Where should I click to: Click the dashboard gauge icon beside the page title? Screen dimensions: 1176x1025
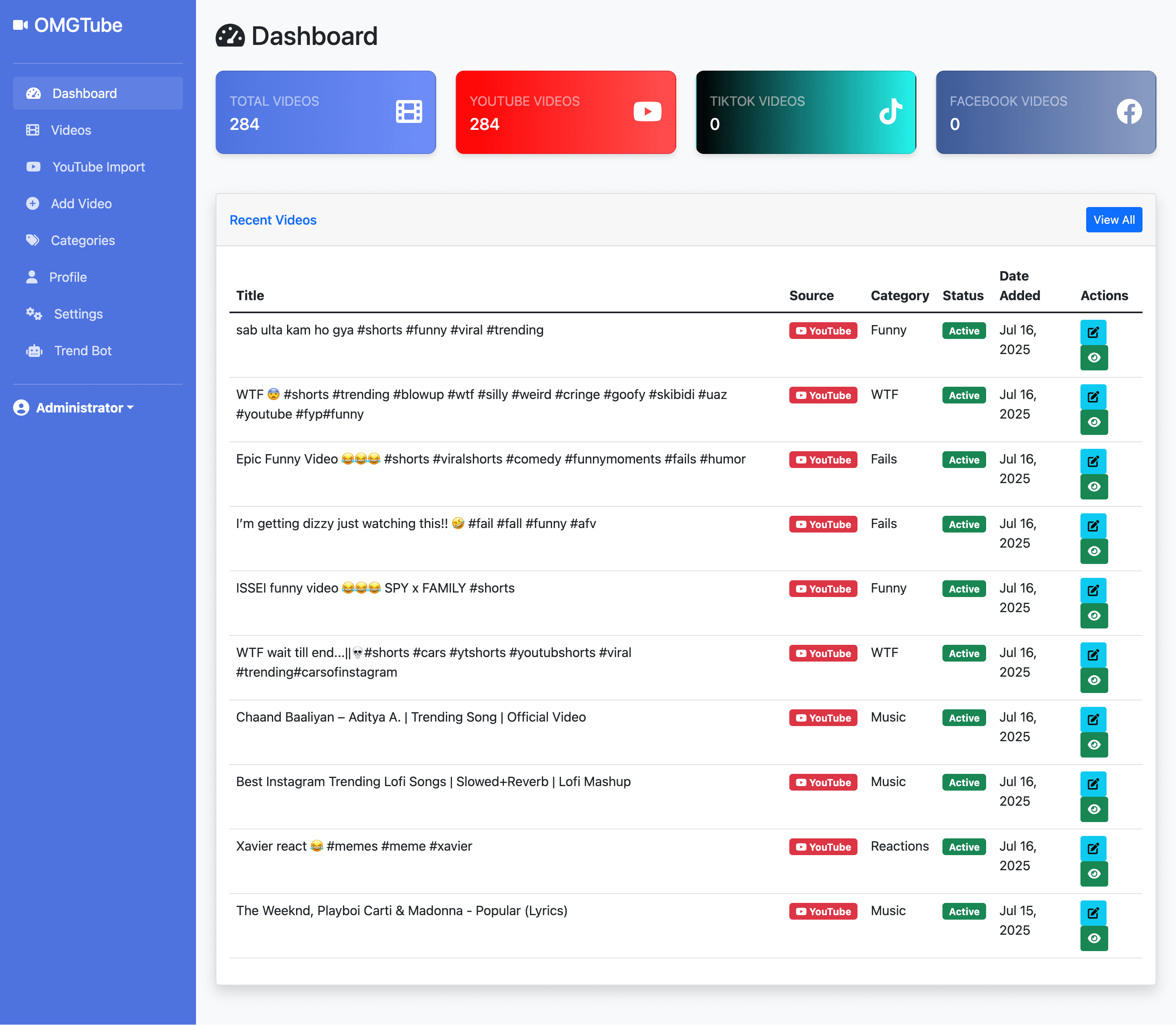coord(230,36)
